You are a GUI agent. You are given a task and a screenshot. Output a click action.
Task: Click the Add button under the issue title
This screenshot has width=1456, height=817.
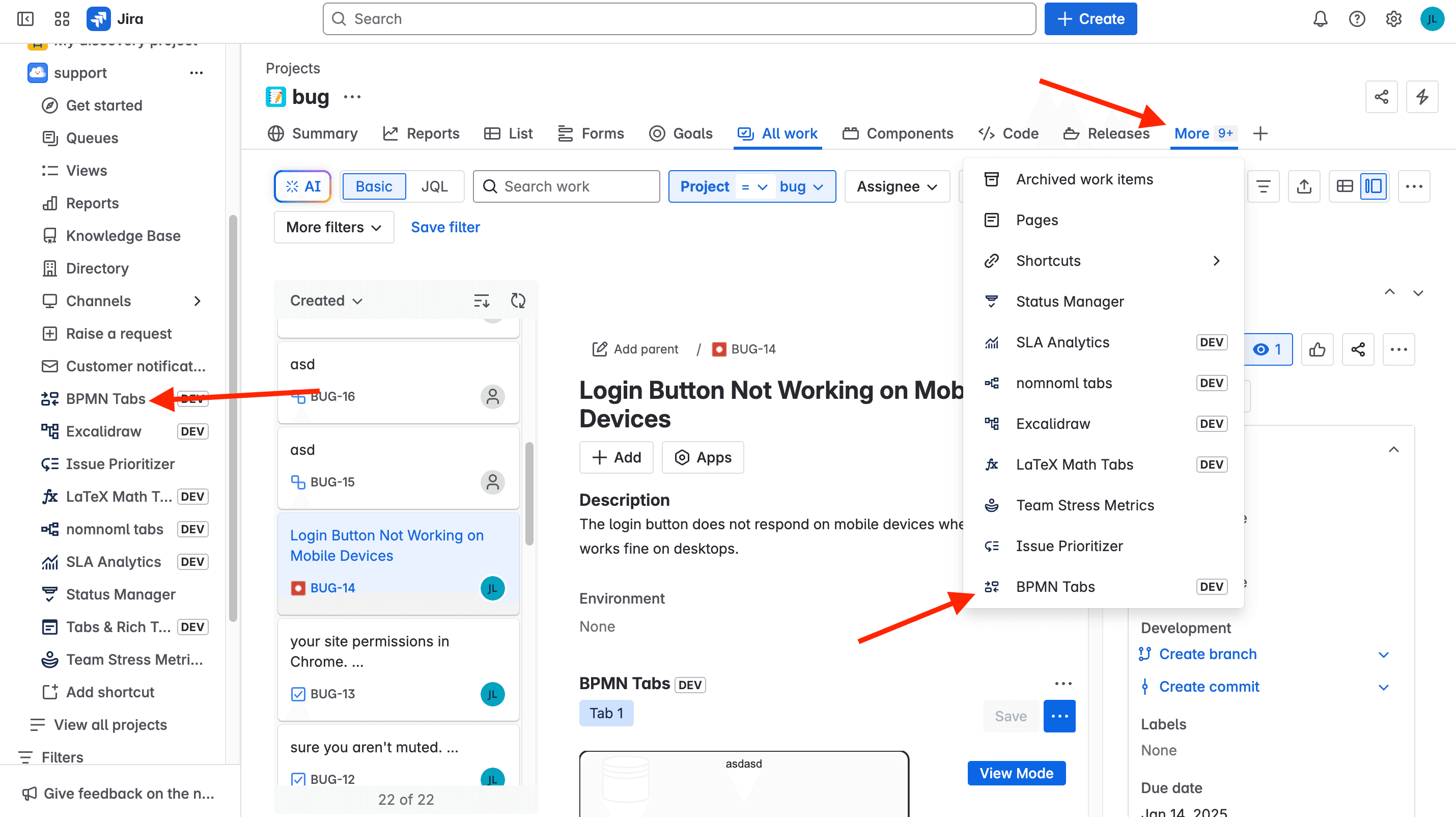click(616, 457)
